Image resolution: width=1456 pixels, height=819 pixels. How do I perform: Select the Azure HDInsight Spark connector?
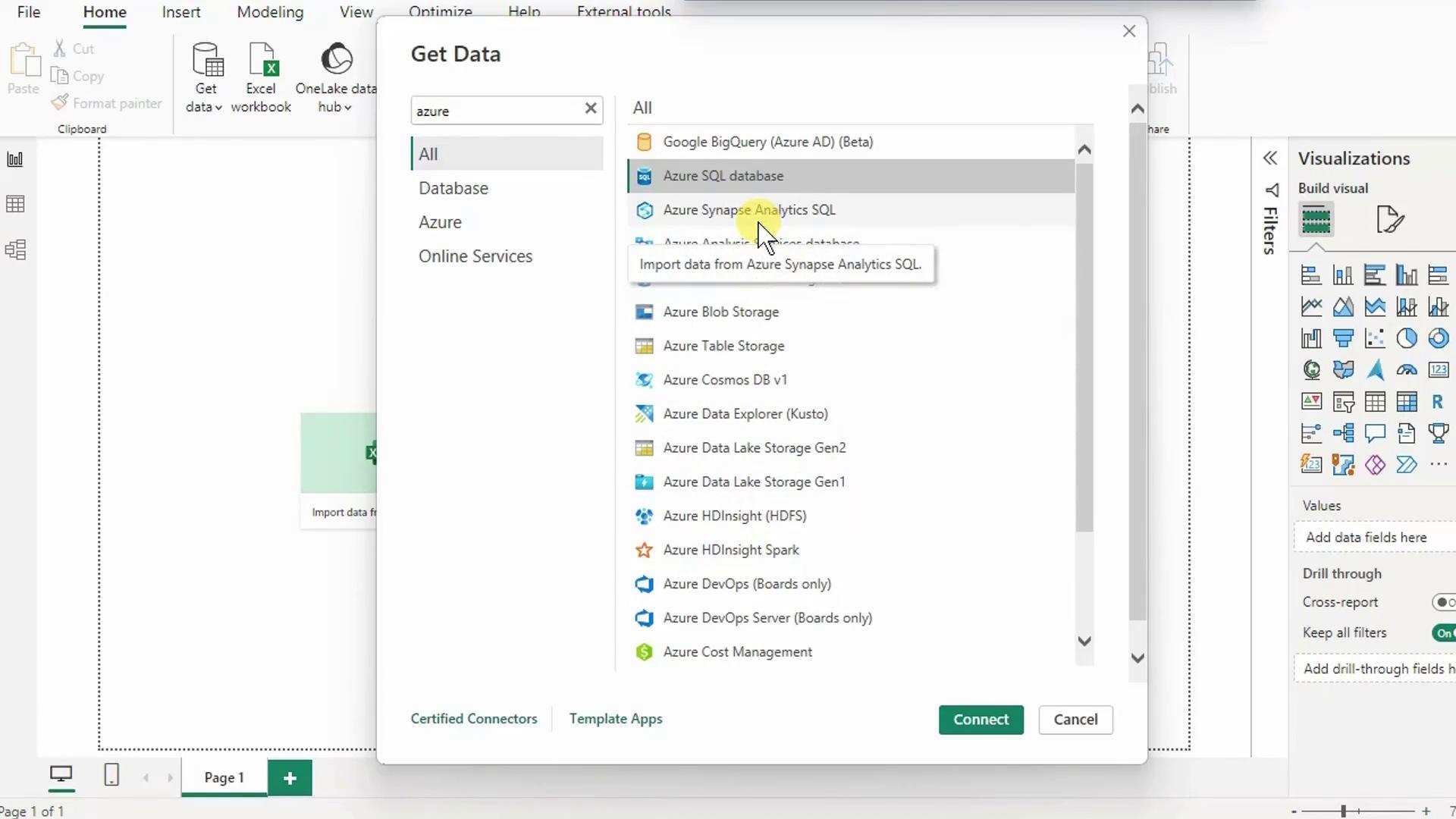pos(730,550)
